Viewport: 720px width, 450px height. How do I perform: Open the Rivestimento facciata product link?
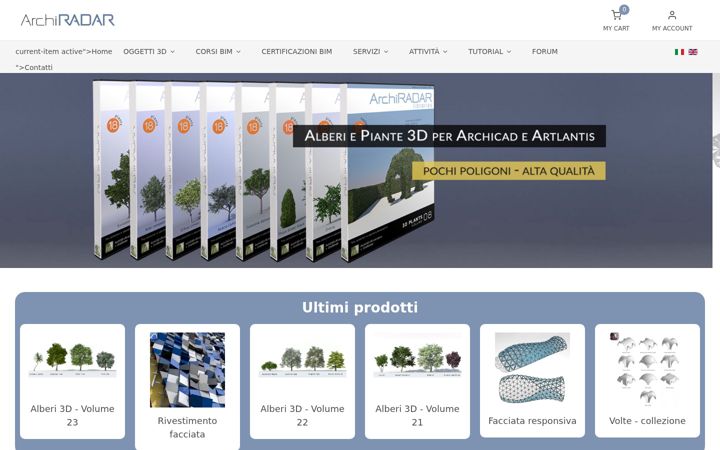point(187,427)
